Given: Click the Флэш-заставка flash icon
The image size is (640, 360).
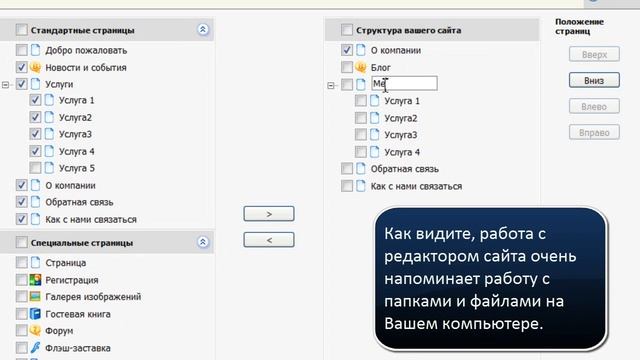Looking at the screenshot, I should (x=35, y=348).
